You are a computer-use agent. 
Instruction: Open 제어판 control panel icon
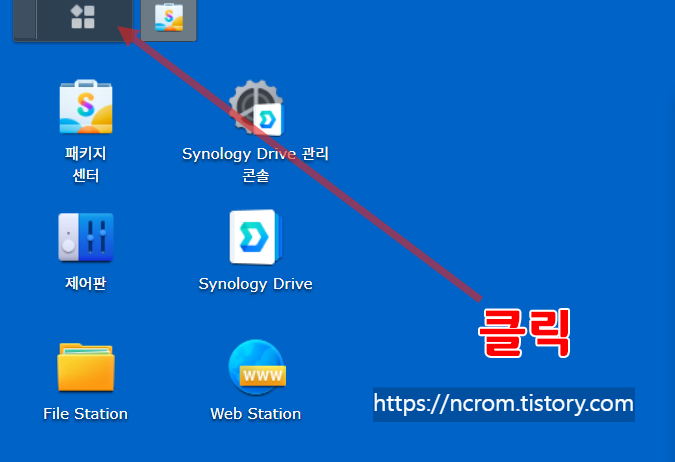tap(86, 237)
